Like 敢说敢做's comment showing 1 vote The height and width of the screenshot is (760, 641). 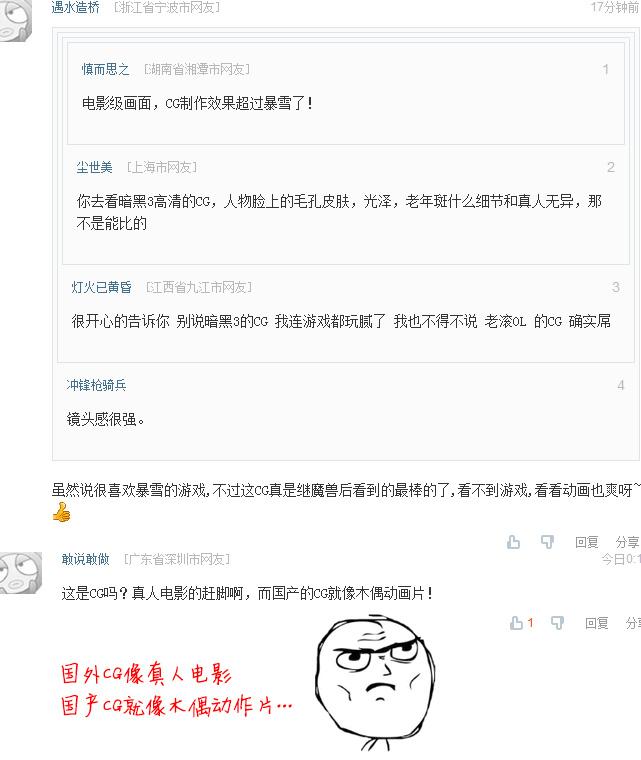[x=521, y=623]
